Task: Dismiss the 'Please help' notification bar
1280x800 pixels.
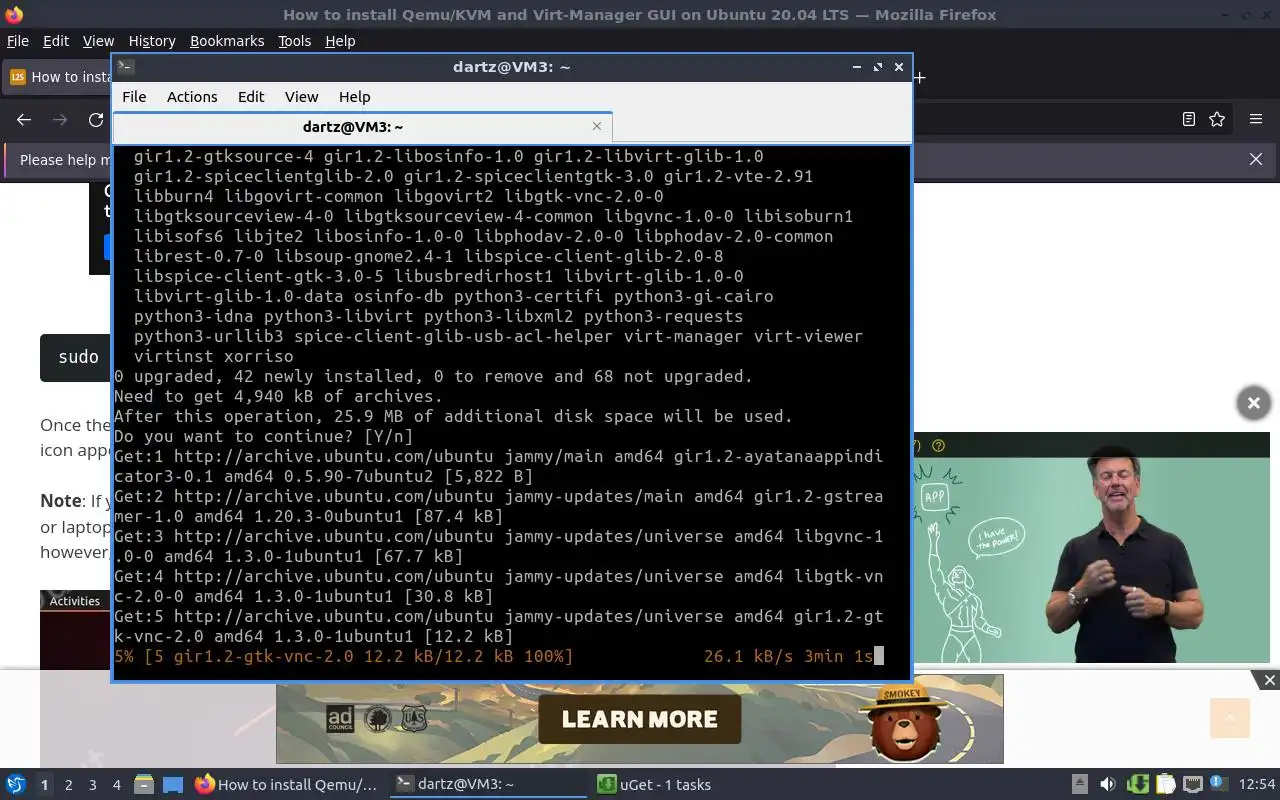Action: point(1256,159)
